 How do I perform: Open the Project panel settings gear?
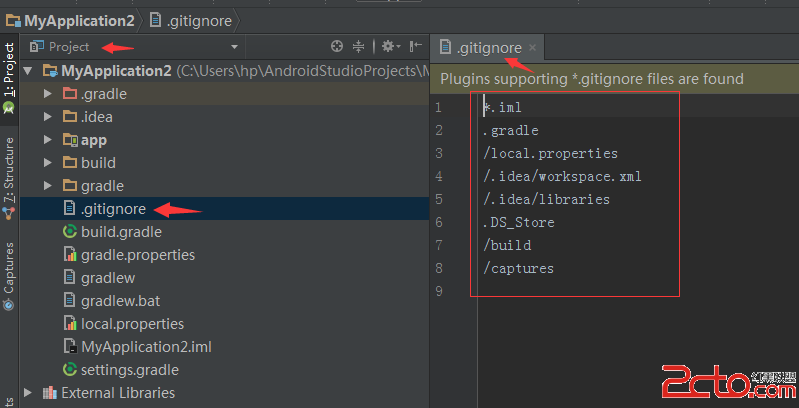coord(388,46)
